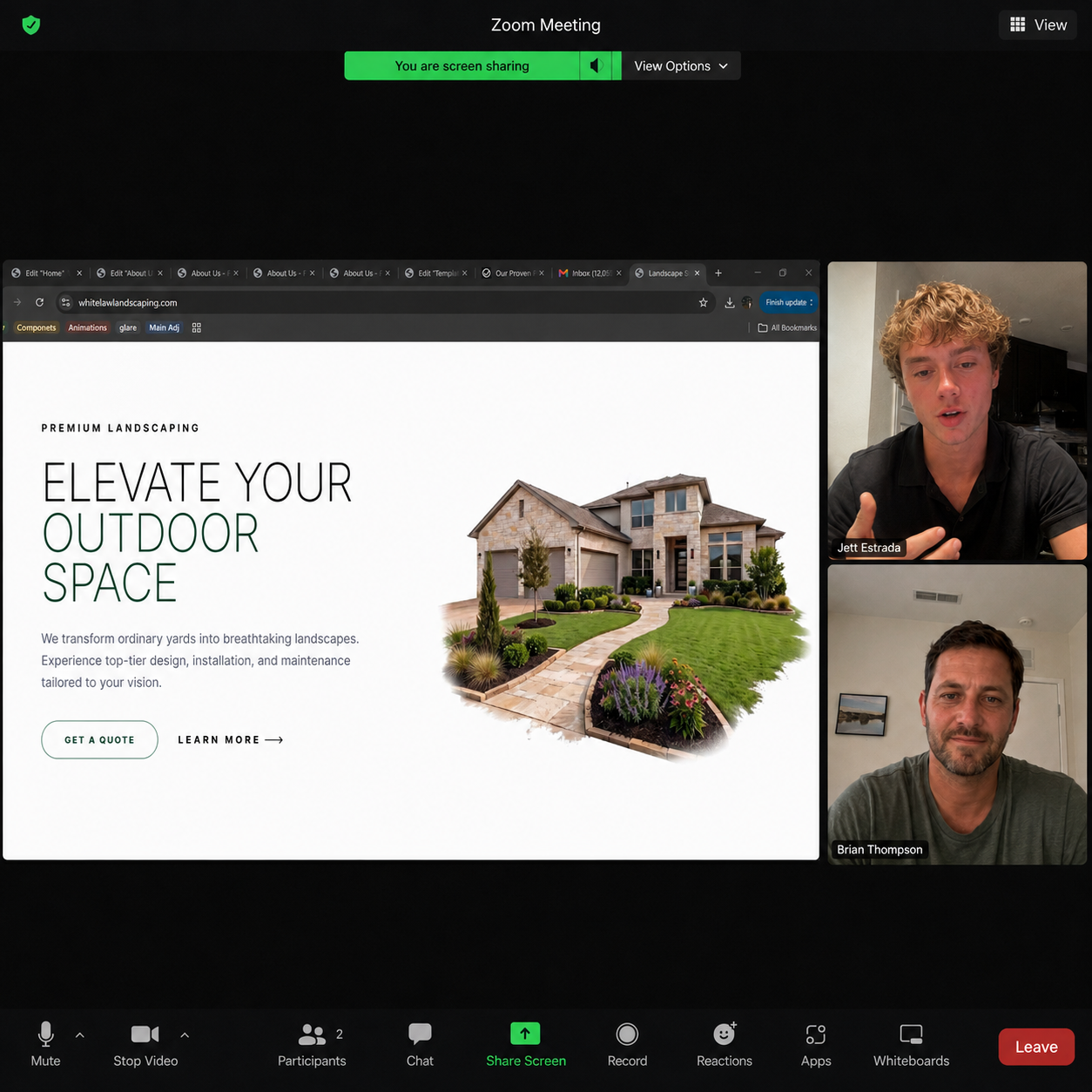Stop Video camera toggle
Image resolution: width=1092 pixels, height=1092 pixels.
coord(145,1045)
